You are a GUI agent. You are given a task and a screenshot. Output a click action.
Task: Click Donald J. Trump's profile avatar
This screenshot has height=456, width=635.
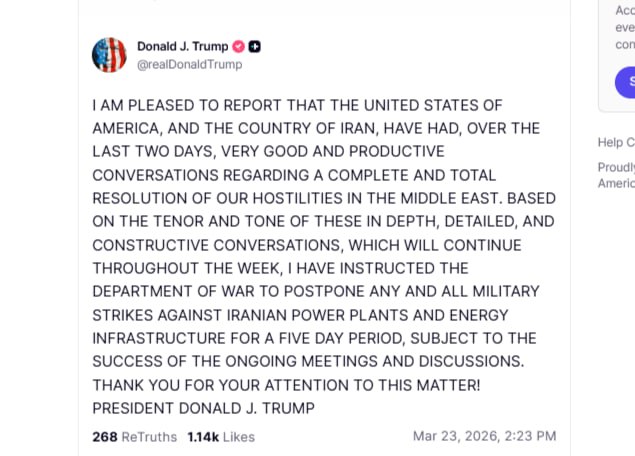tap(109, 55)
